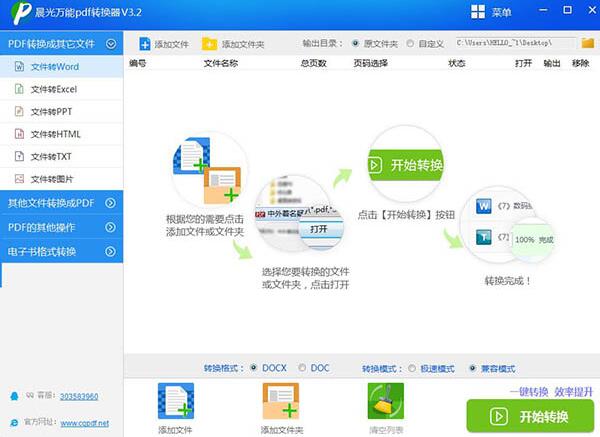This screenshot has height=437, width=600.
Task: Click the output directory path field
Action: pos(515,43)
